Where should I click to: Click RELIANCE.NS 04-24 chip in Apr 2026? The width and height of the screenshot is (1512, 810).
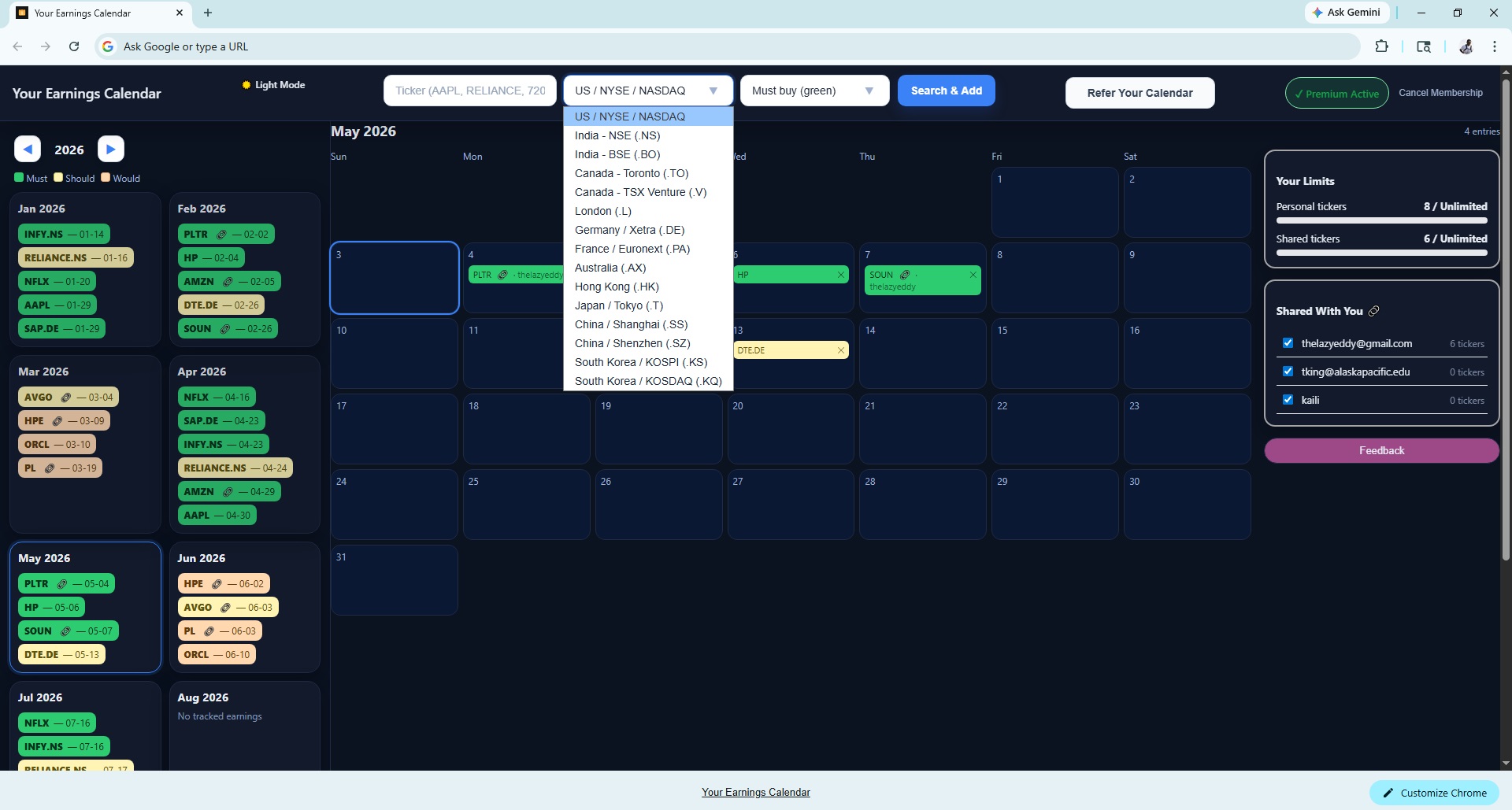point(235,468)
